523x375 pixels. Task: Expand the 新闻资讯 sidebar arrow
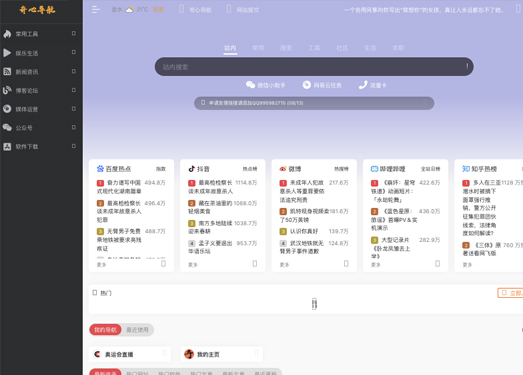(x=74, y=71)
